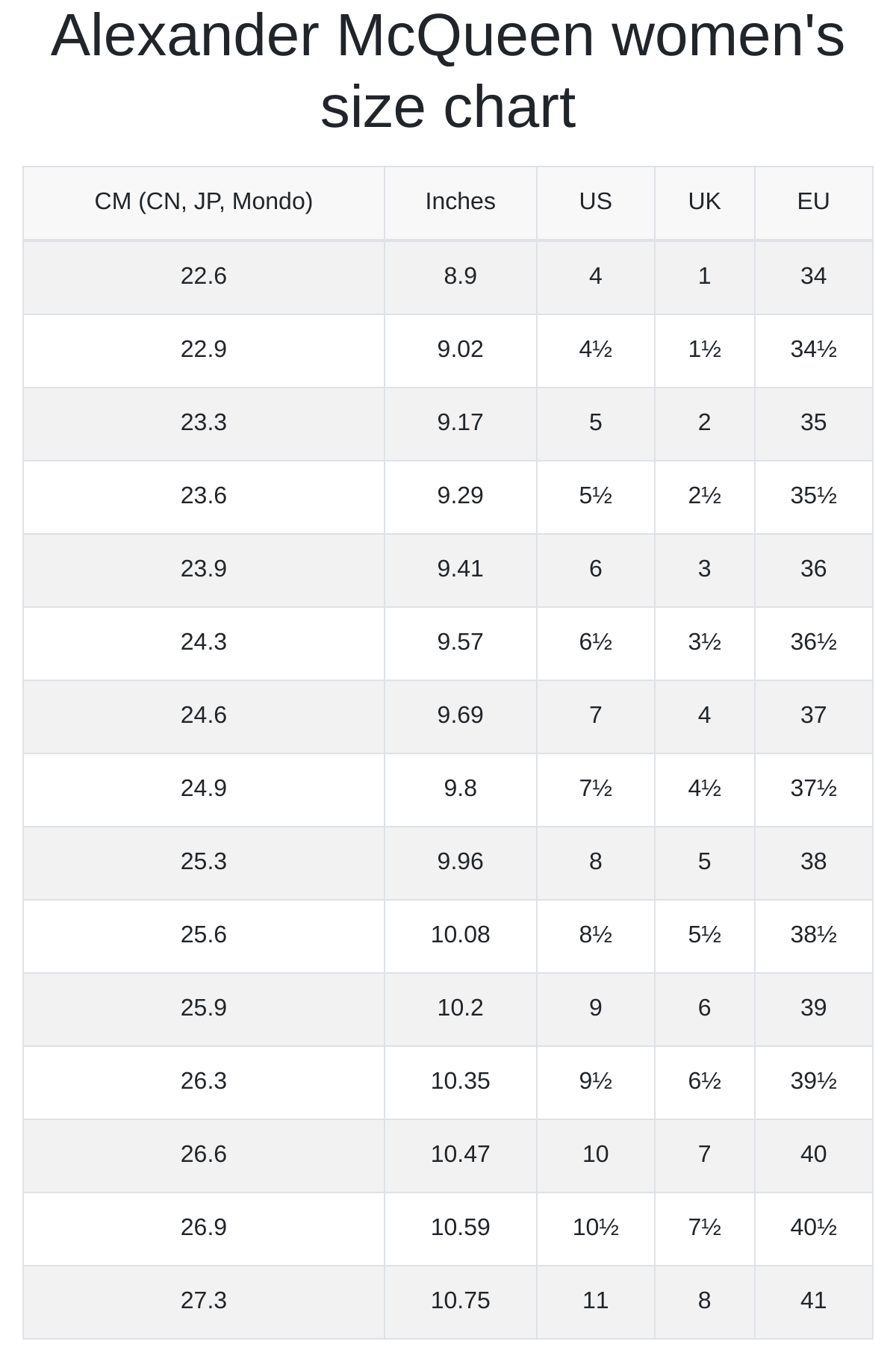Click the 26.3 centimeter cell
896x1362 pixels.
click(x=204, y=1082)
